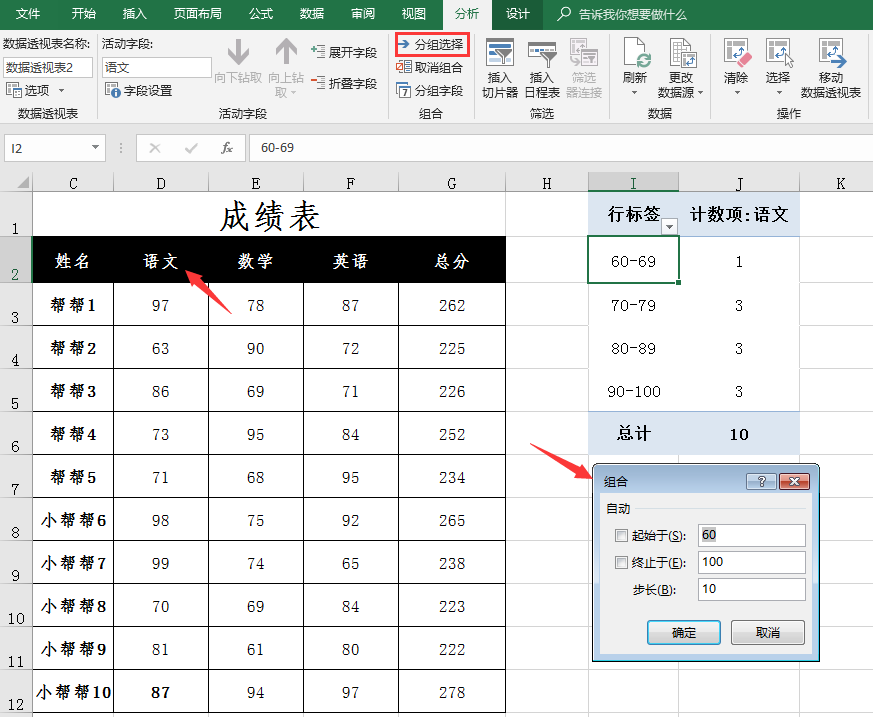Image resolution: width=873 pixels, height=717 pixels.
Task: Click 取消 in the 组合 dialog
Action: click(x=768, y=632)
